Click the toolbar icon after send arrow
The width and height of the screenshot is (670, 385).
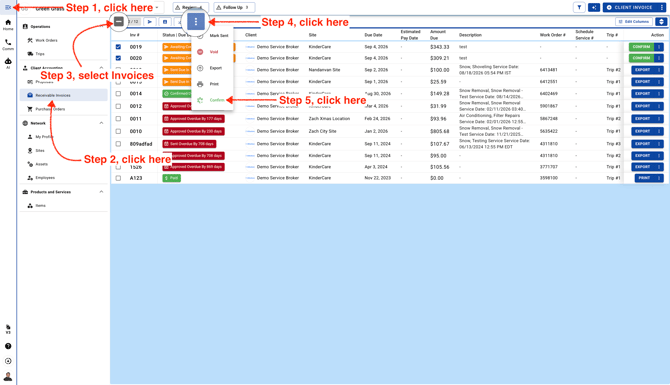[165, 21]
